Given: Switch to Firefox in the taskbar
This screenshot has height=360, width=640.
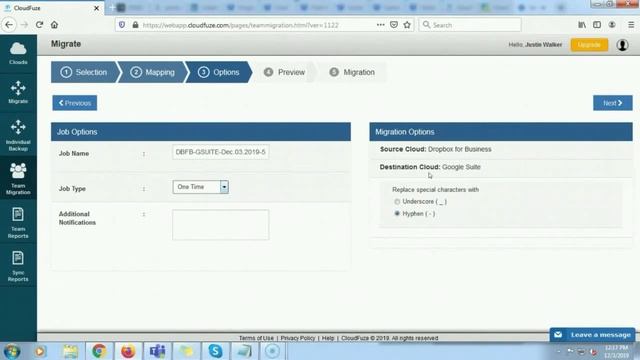Looking at the screenshot, I should 128,351.
